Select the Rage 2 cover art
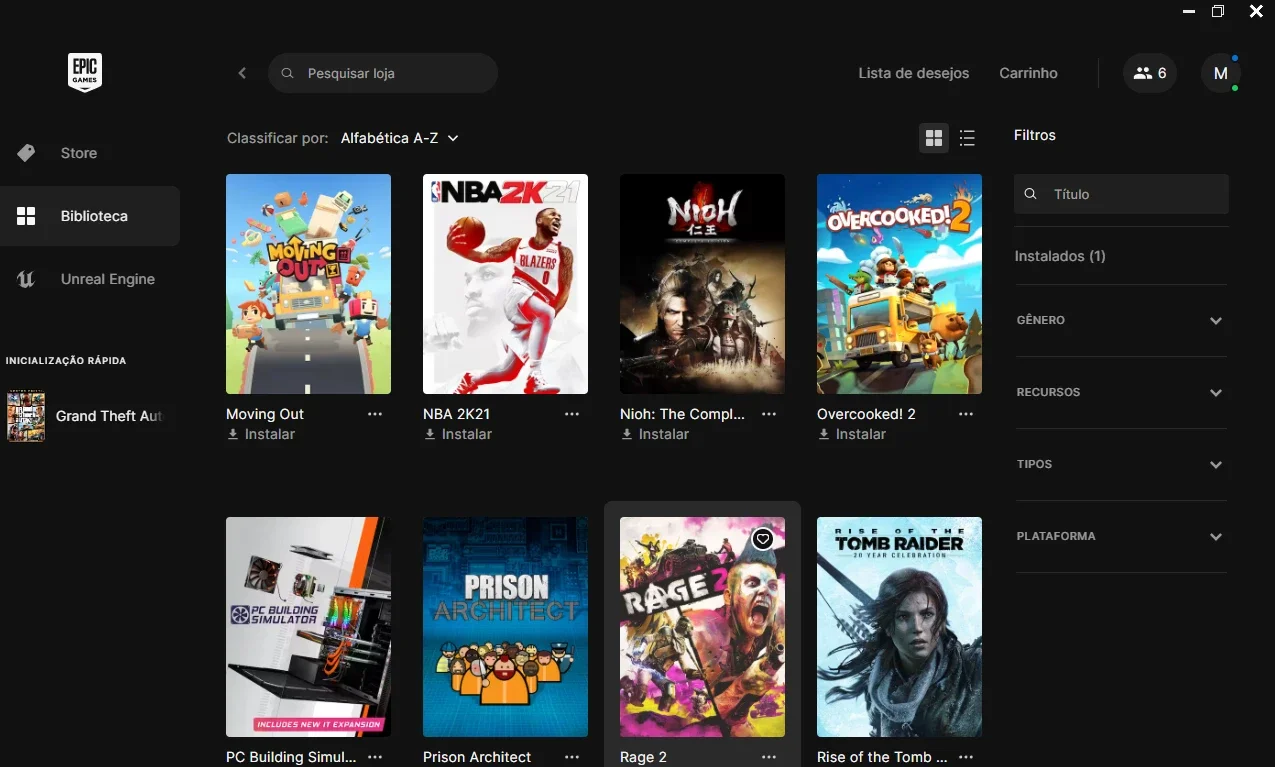 tap(702, 627)
